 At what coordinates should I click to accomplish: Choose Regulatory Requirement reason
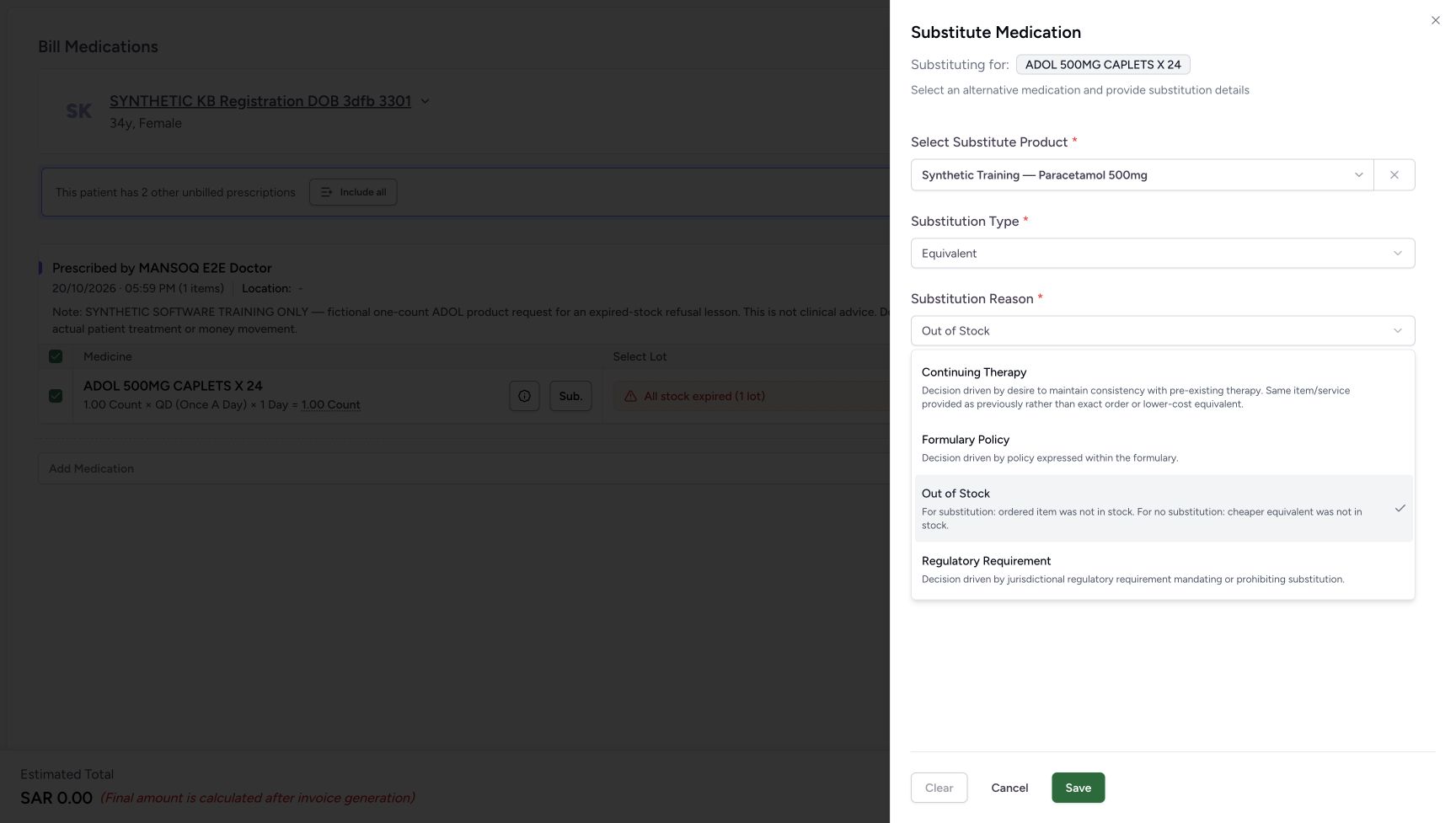(x=1162, y=569)
